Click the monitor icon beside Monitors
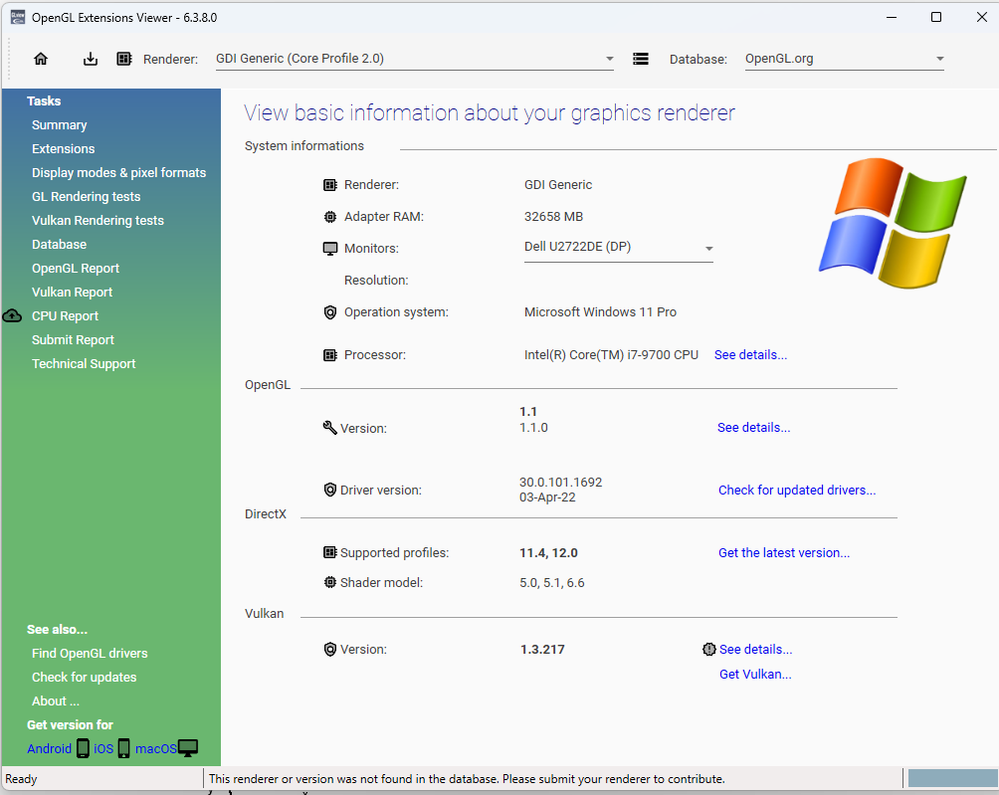This screenshot has width=999, height=795. click(x=330, y=249)
